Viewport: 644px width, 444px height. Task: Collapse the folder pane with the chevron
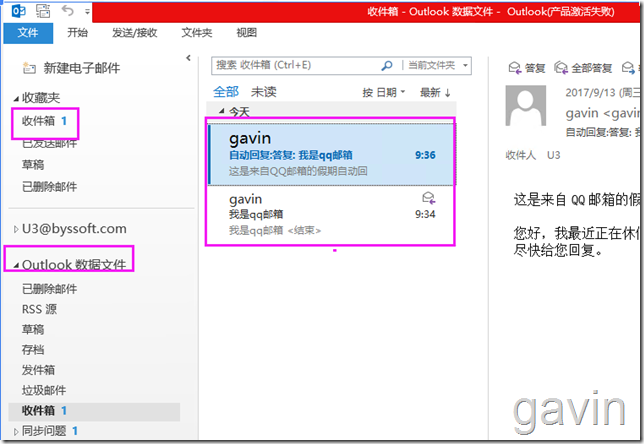pos(189,58)
